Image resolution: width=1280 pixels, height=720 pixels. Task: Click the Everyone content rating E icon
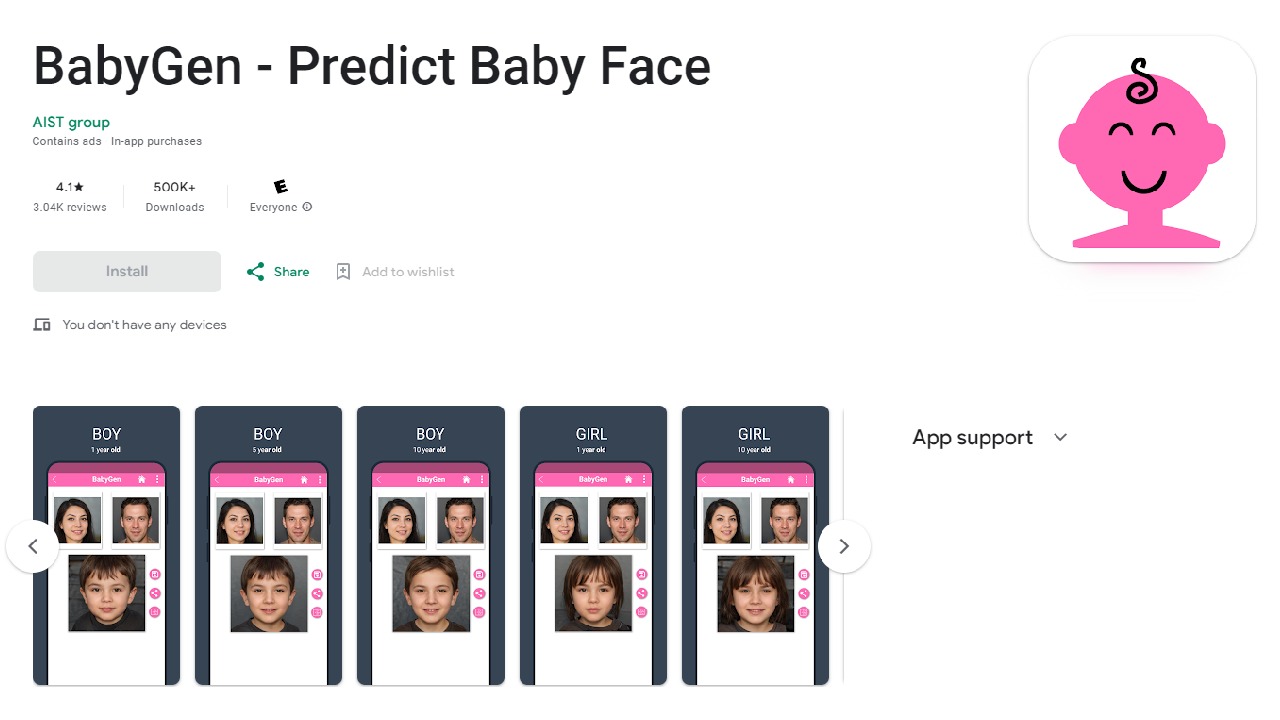[281, 187]
